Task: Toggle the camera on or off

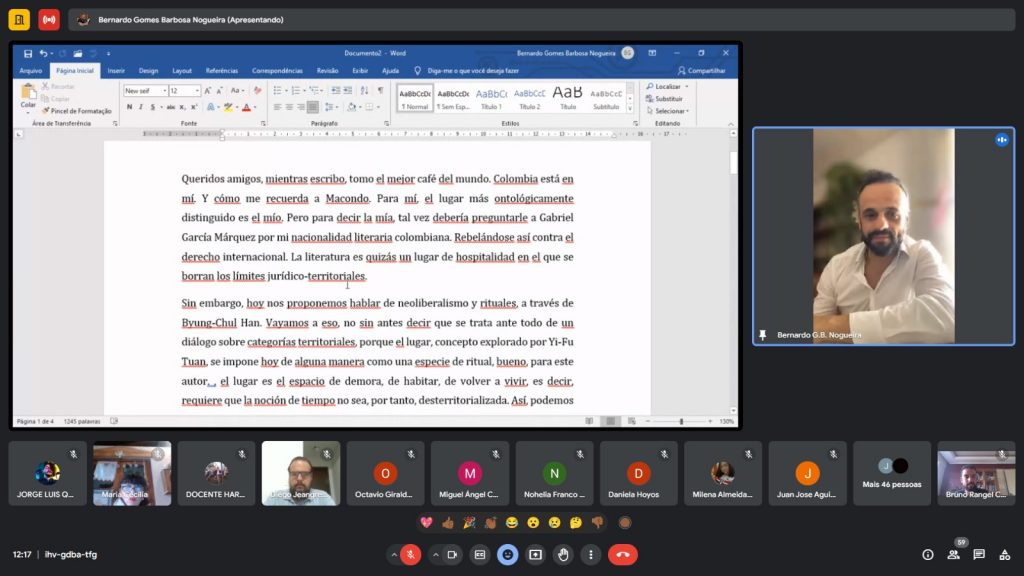Action: click(x=452, y=554)
